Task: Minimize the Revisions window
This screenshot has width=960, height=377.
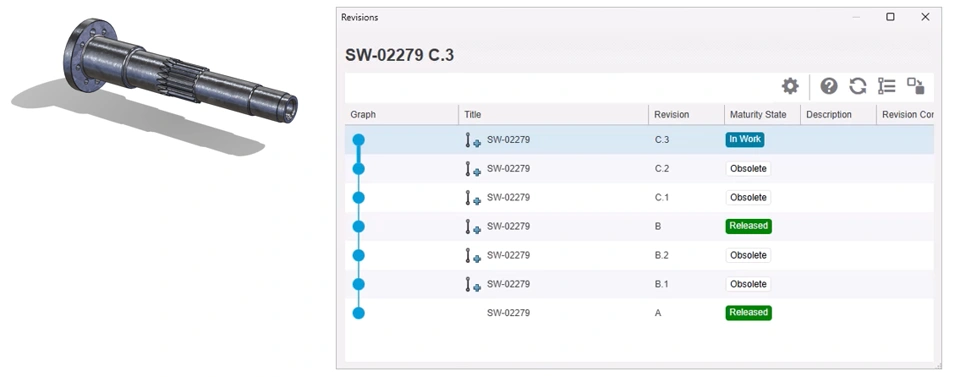Action: pyautogui.click(x=856, y=17)
